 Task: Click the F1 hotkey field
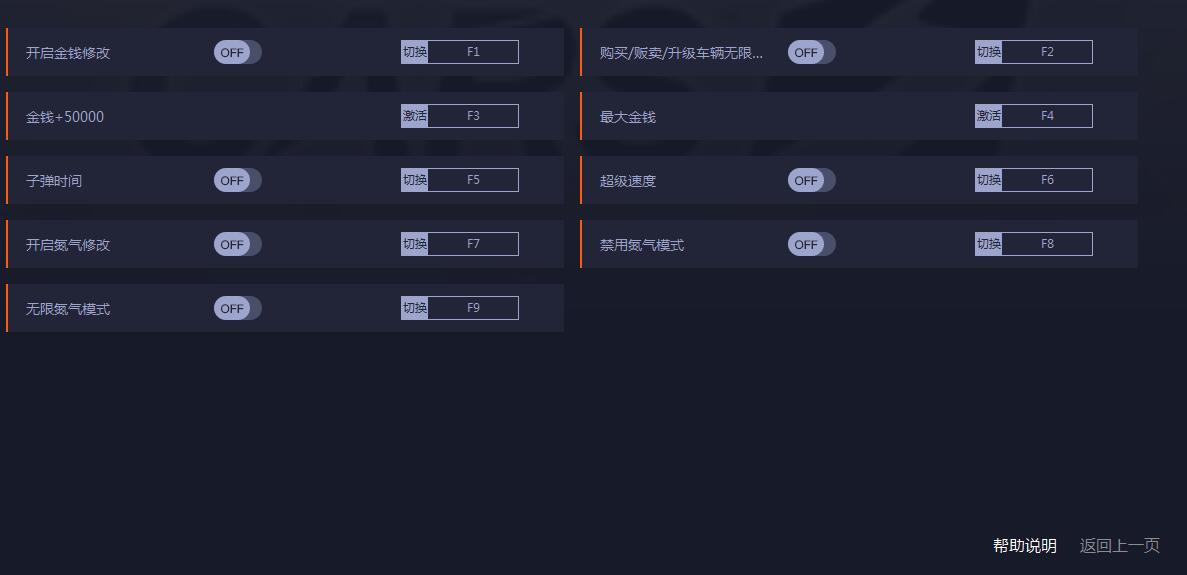(x=473, y=52)
